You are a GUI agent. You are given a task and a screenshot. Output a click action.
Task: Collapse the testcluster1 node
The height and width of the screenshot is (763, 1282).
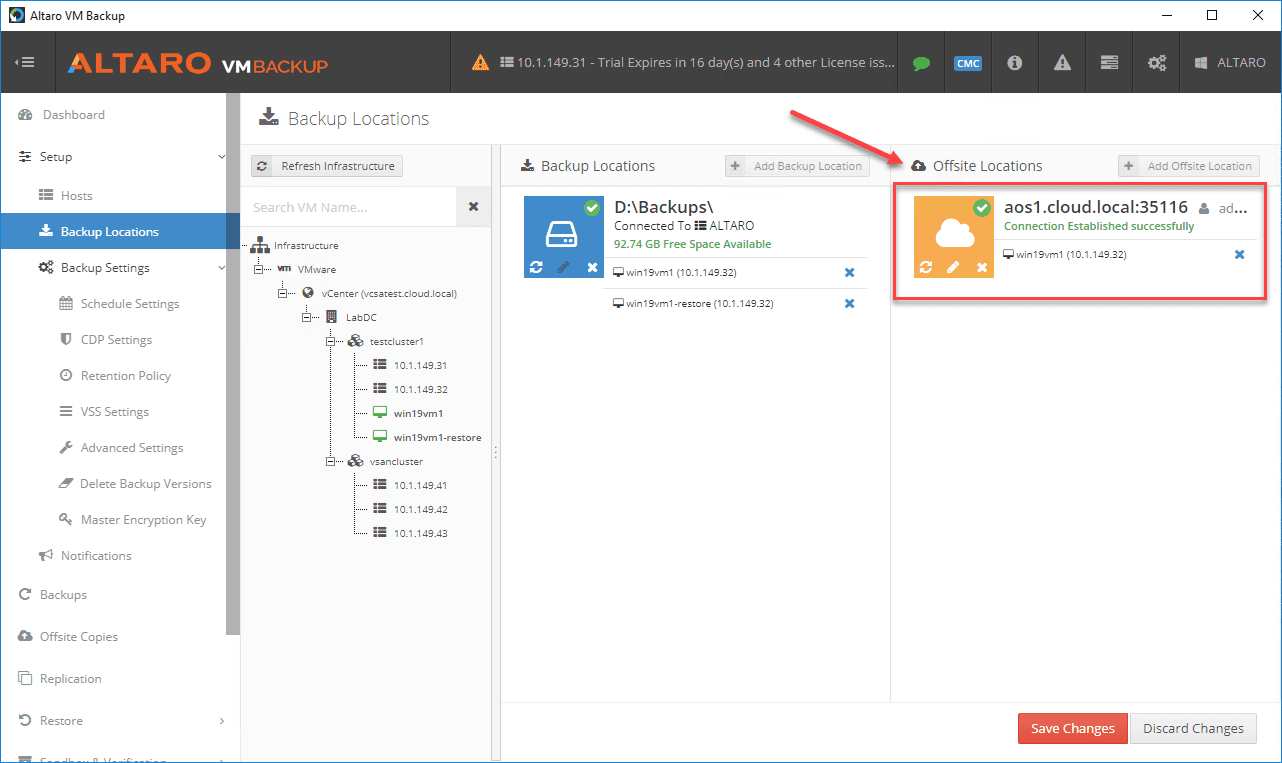(x=332, y=341)
